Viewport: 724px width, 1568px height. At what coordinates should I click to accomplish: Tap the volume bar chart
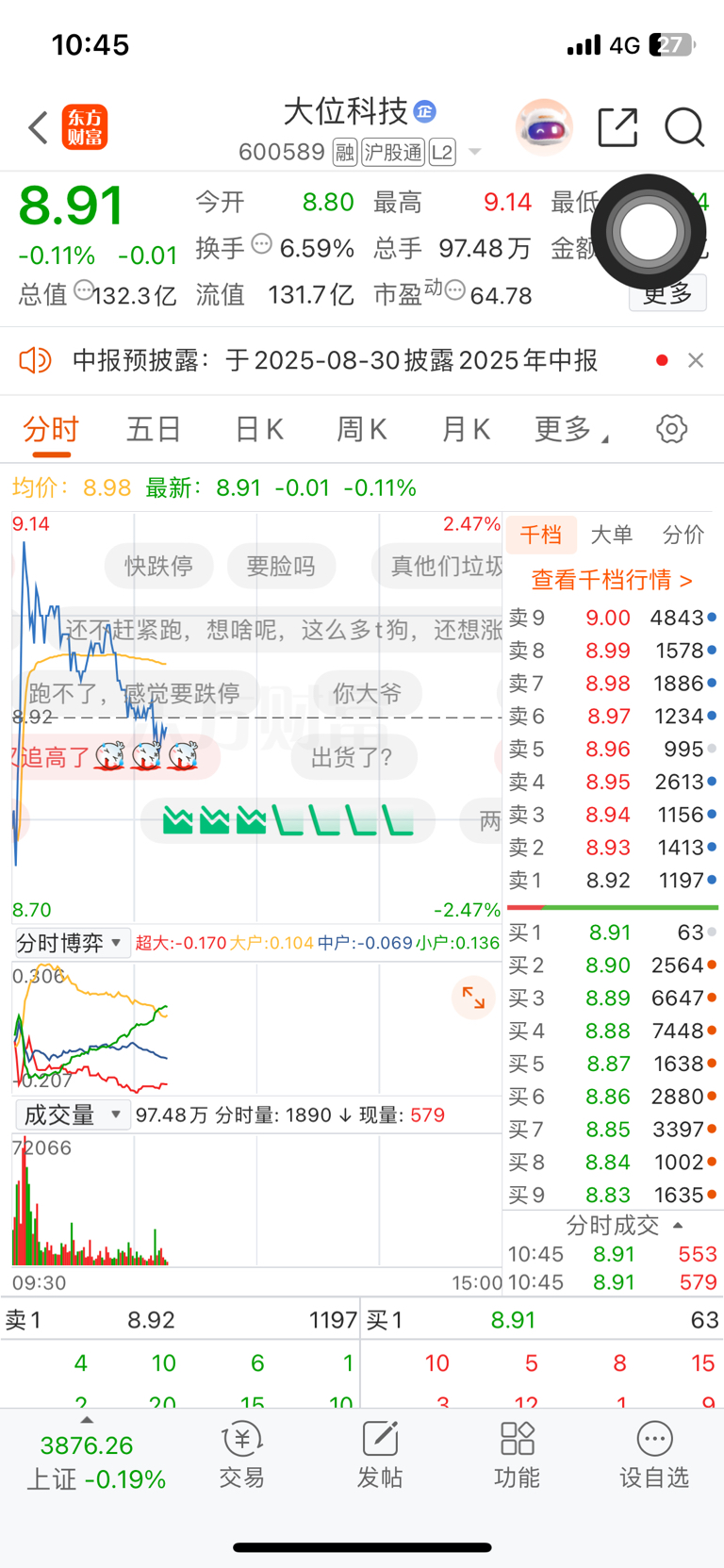coord(256,1200)
